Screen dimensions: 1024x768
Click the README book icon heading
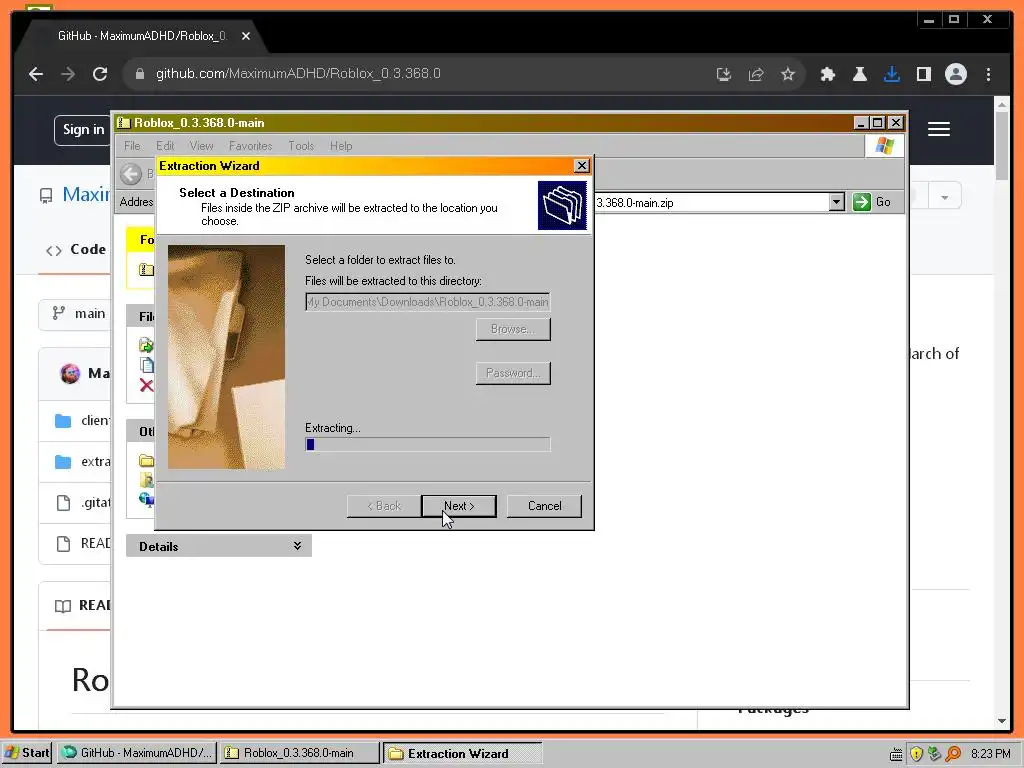(63, 605)
